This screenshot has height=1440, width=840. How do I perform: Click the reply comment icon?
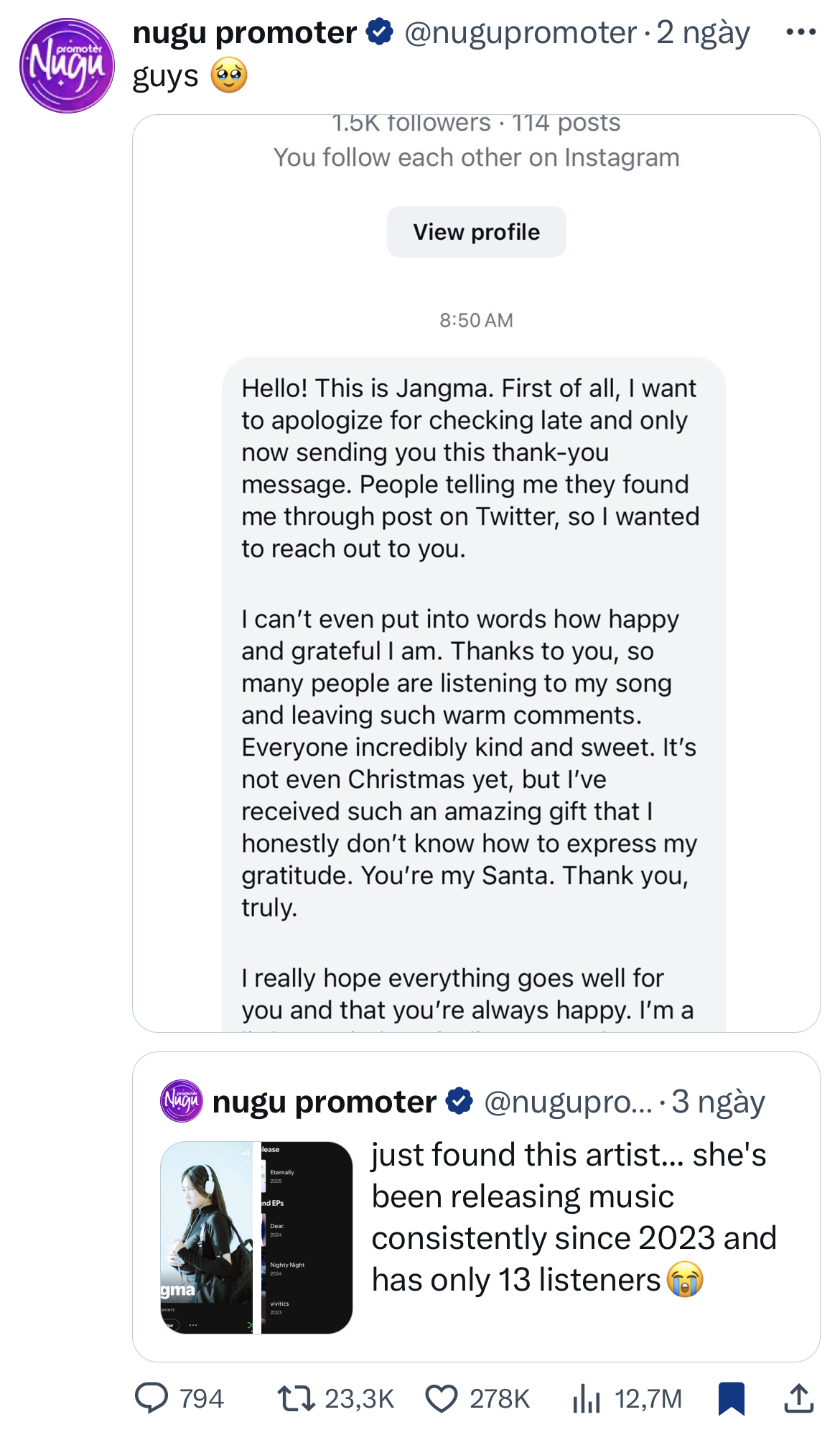click(151, 1398)
